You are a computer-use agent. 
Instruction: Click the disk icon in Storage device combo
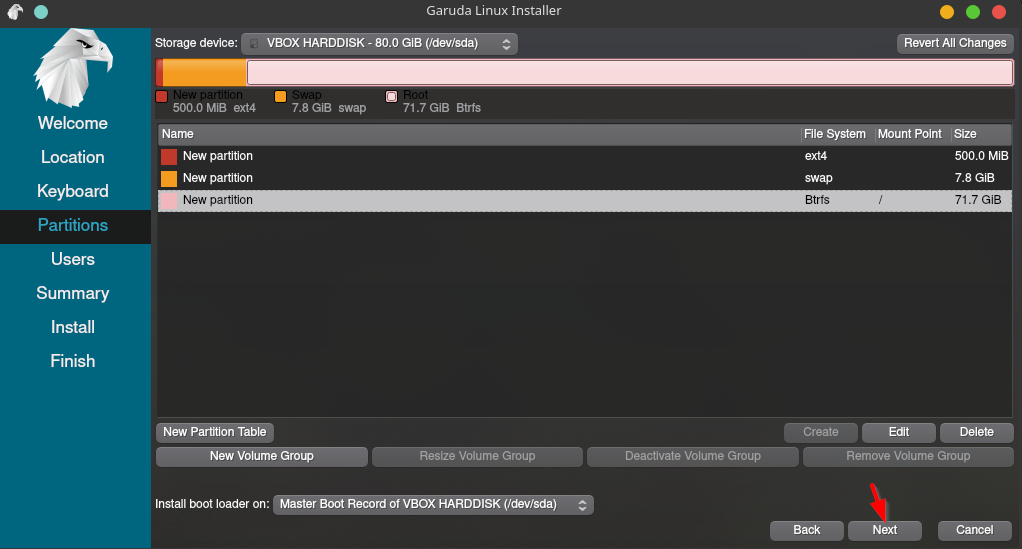(254, 44)
